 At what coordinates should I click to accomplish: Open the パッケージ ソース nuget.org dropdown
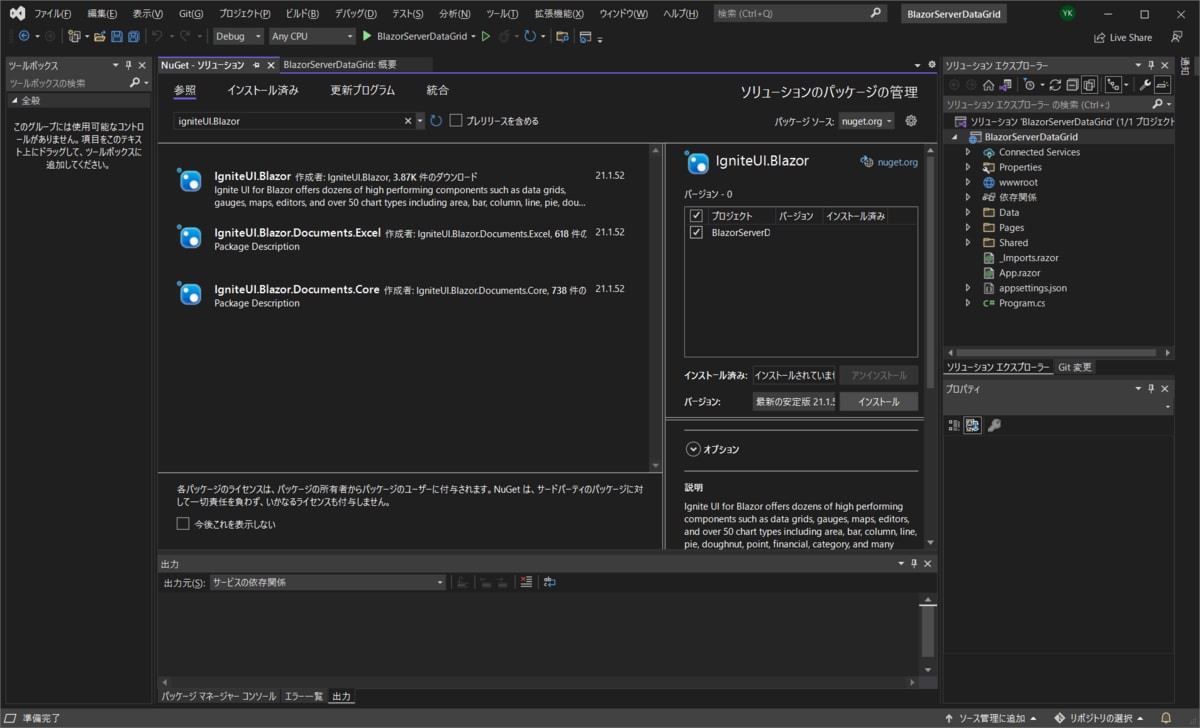pos(866,121)
